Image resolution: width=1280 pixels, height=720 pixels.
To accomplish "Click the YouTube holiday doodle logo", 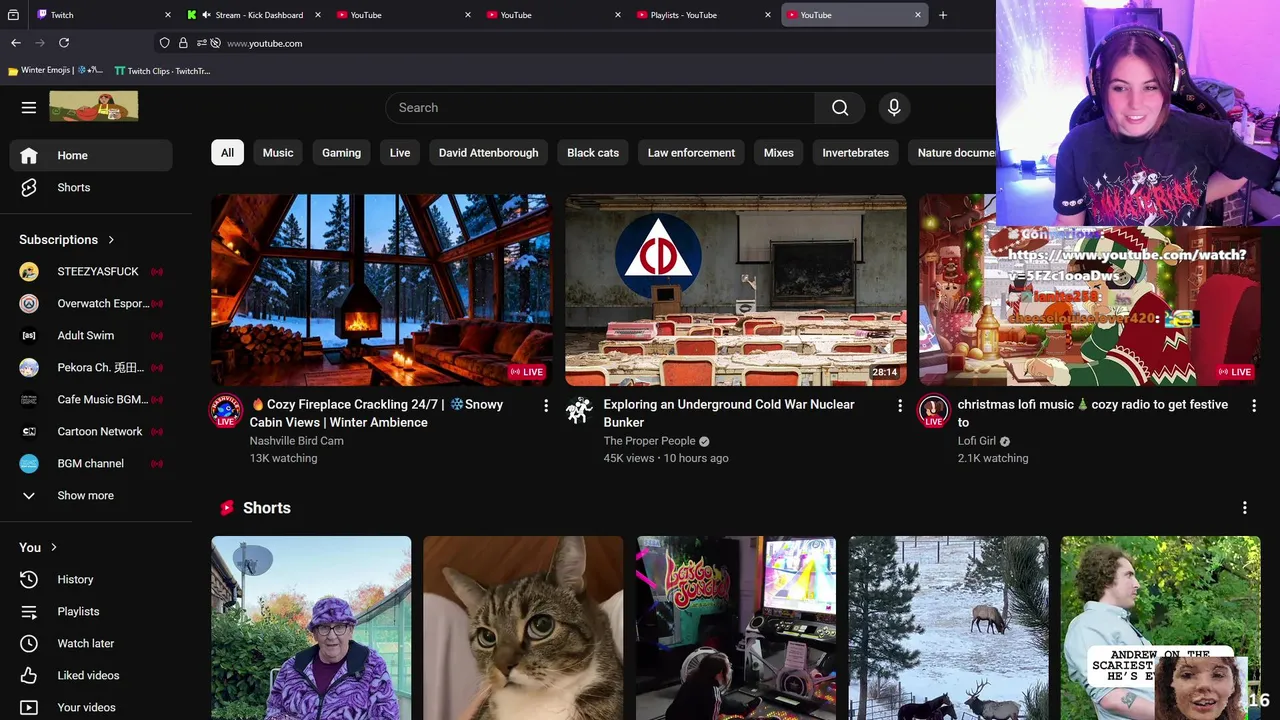I will click(x=94, y=107).
